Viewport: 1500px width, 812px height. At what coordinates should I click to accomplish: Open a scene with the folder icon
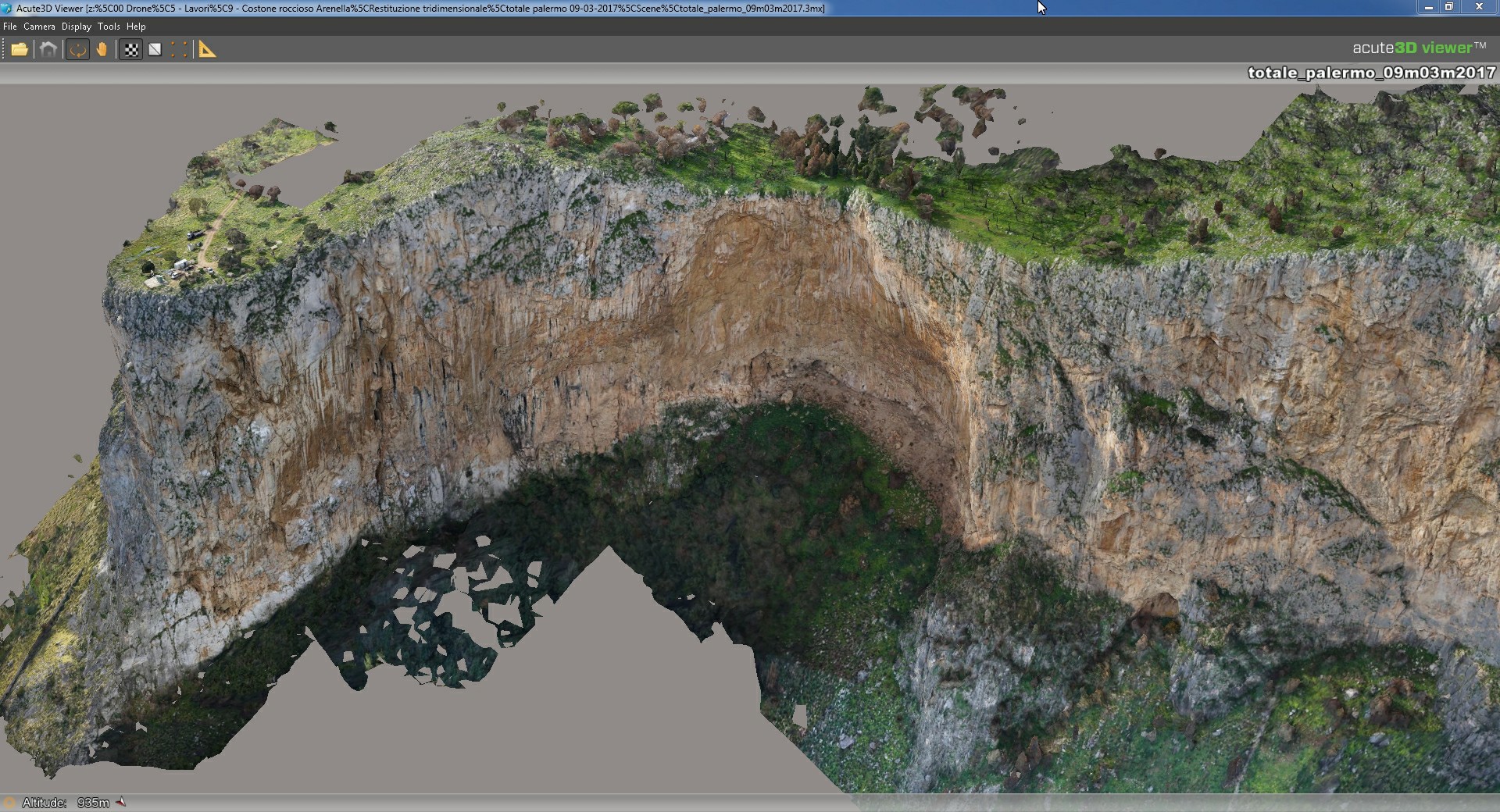tap(20, 50)
